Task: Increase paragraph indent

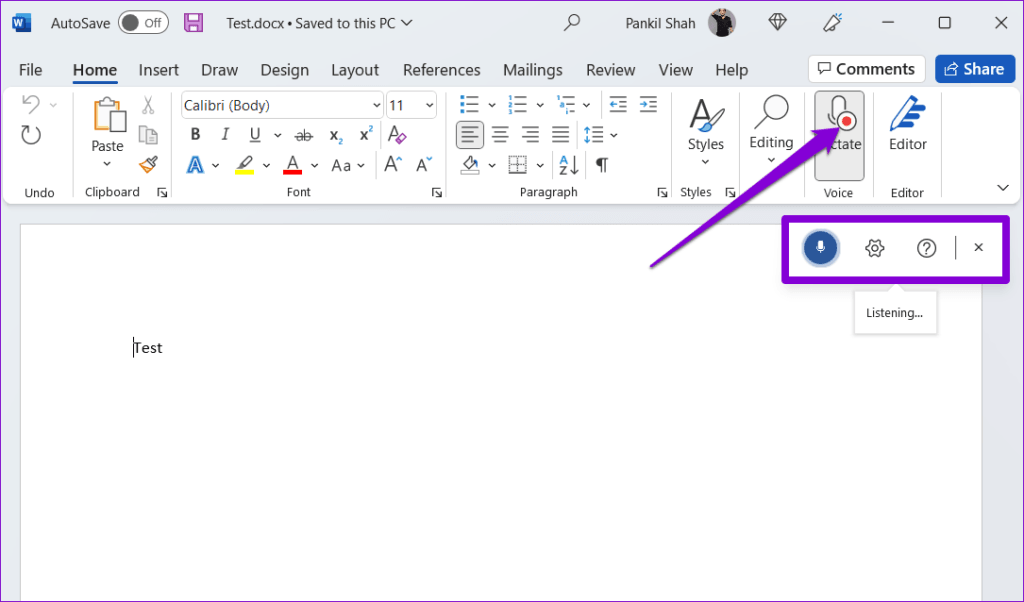Action: (x=648, y=104)
